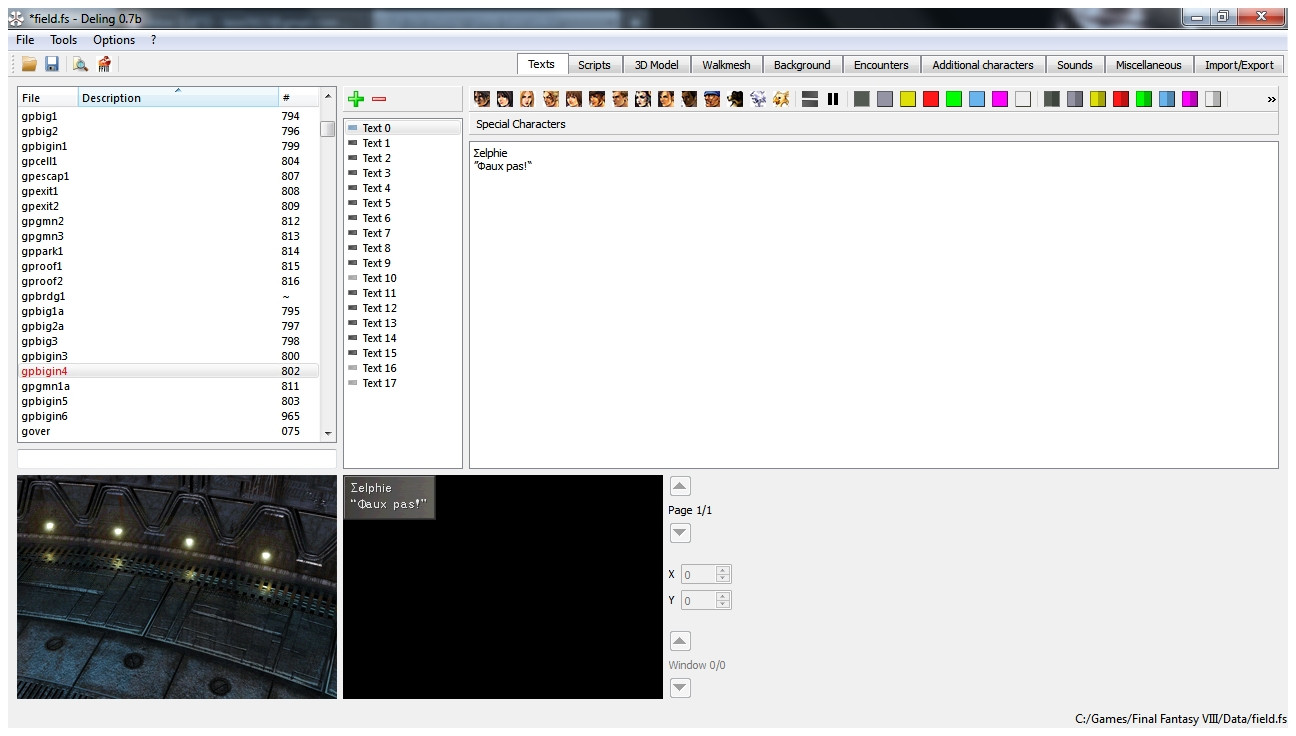Insert Ward's blue bandana character icon
The width and height of the screenshot is (1296, 736).
[712, 99]
